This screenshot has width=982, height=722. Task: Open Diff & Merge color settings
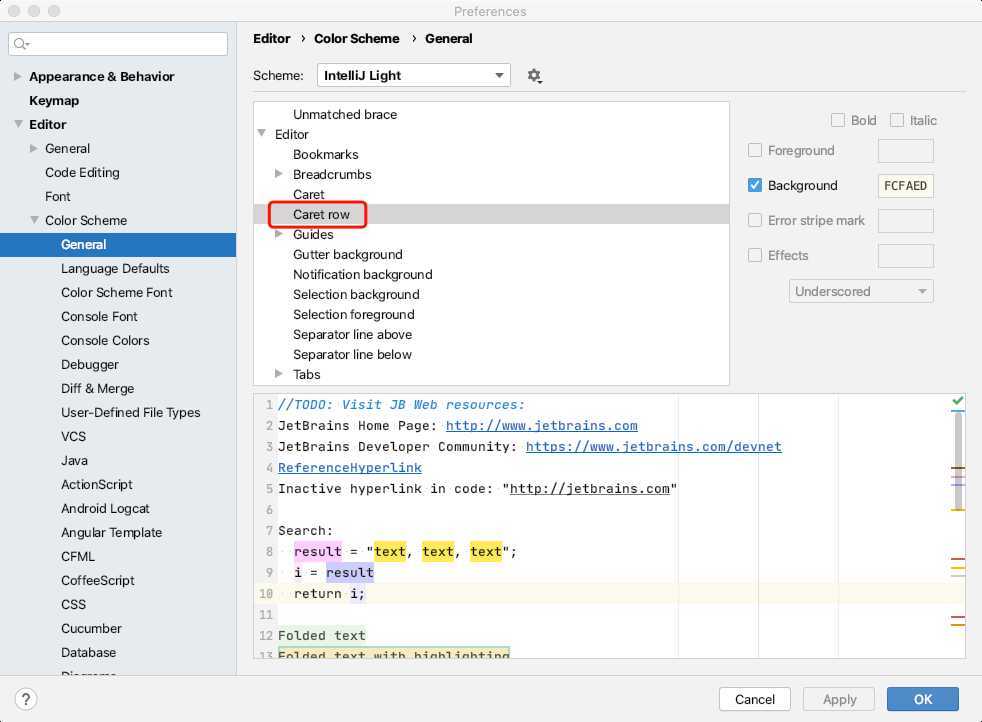click(98, 388)
